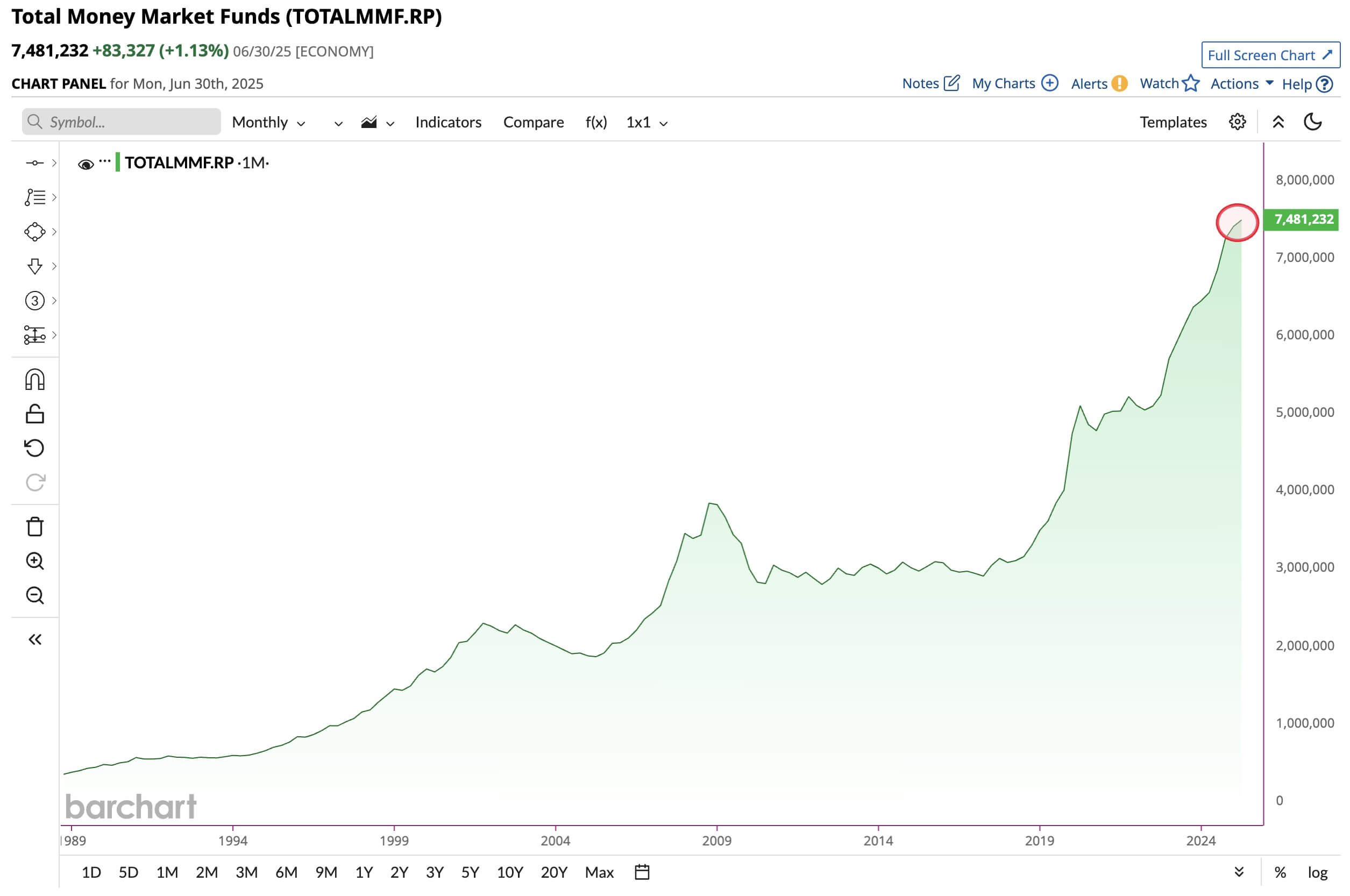This screenshot has width=1350, height=896.
Task: Open the f(x) expressions tool
Action: click(596, 122)
